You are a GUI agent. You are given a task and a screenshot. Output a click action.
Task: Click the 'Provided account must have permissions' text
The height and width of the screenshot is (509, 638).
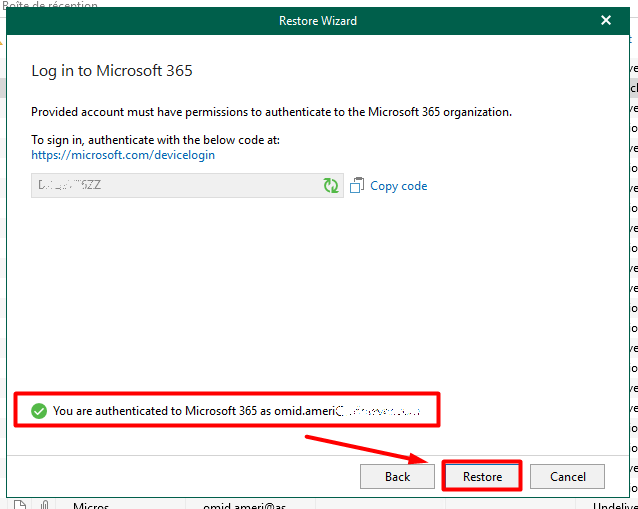(x=271, y=112)
